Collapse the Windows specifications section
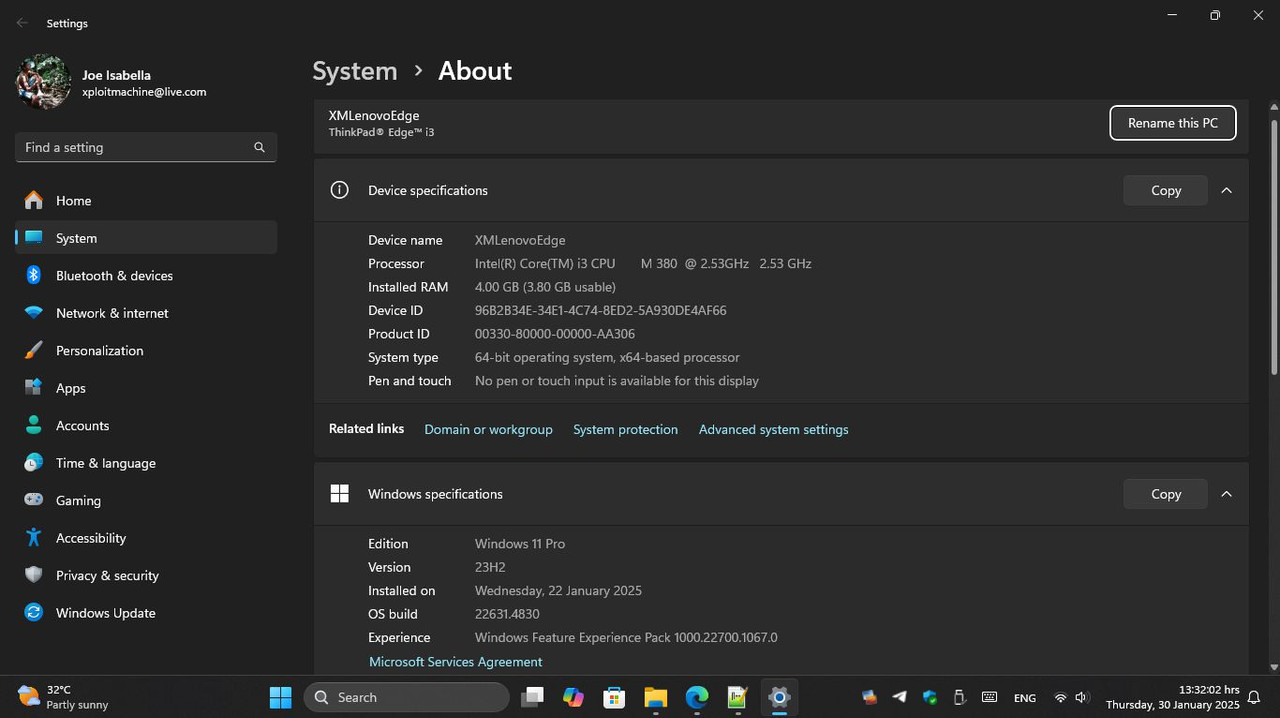This screenshot has height=718, width=1280. pyautogui.click(x=1226, y=494)
